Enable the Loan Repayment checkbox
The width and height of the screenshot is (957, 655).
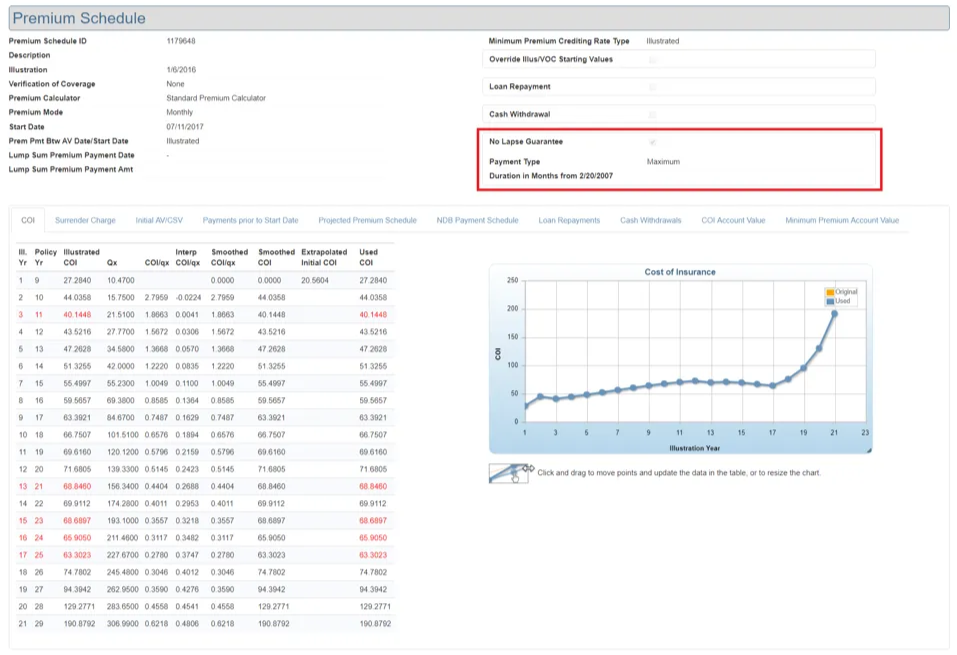[653, 87]
